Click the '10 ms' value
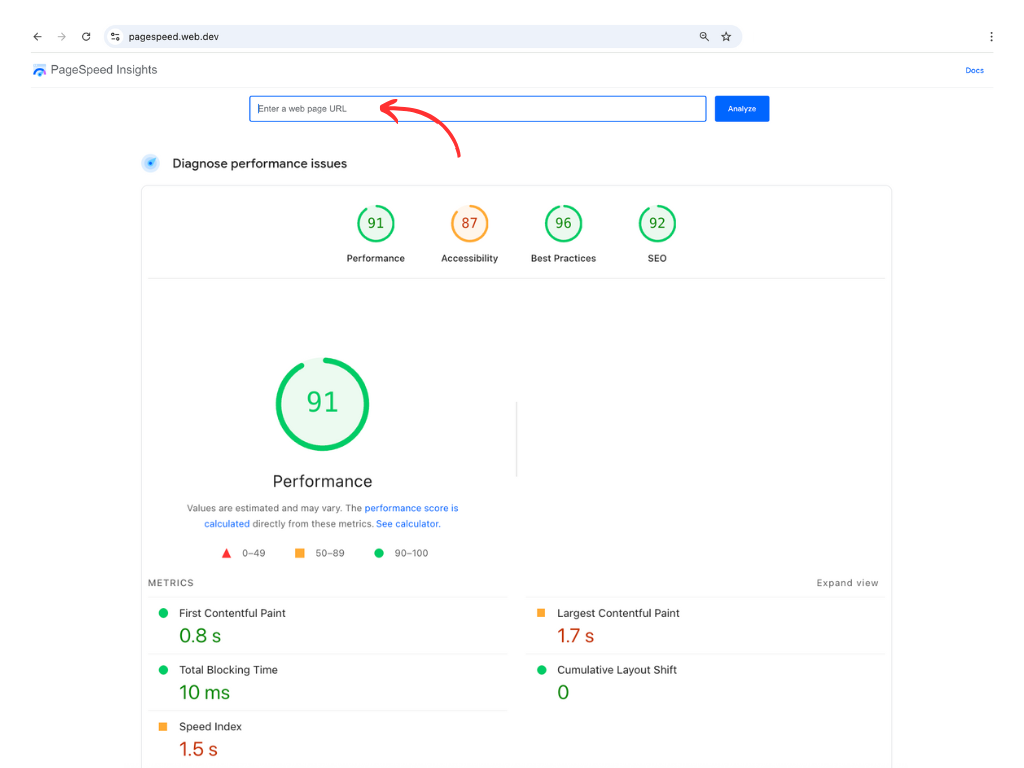 pyautogui.click(x=204, y=692)
